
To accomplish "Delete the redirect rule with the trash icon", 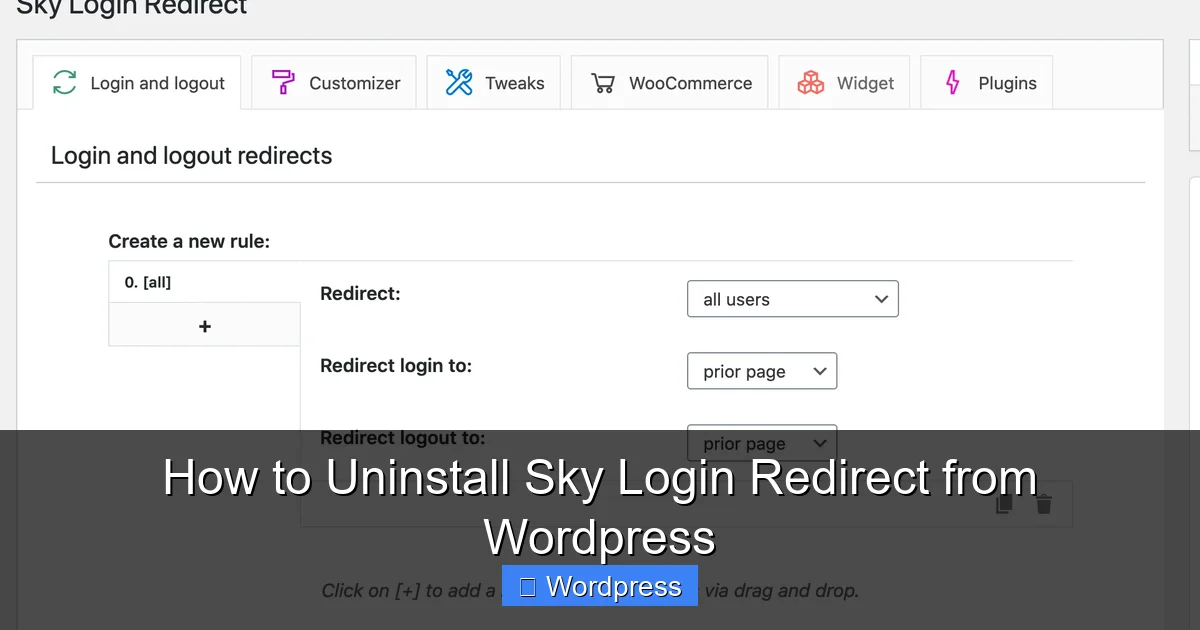I will [x=1043, y=503].
